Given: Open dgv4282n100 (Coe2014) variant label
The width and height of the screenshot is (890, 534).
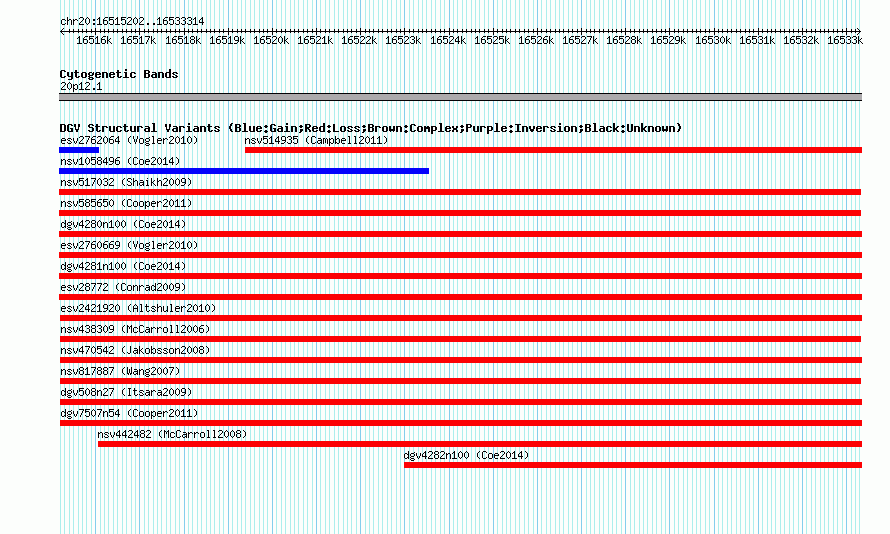Looking at the screenshot, I should coord(466,455).
